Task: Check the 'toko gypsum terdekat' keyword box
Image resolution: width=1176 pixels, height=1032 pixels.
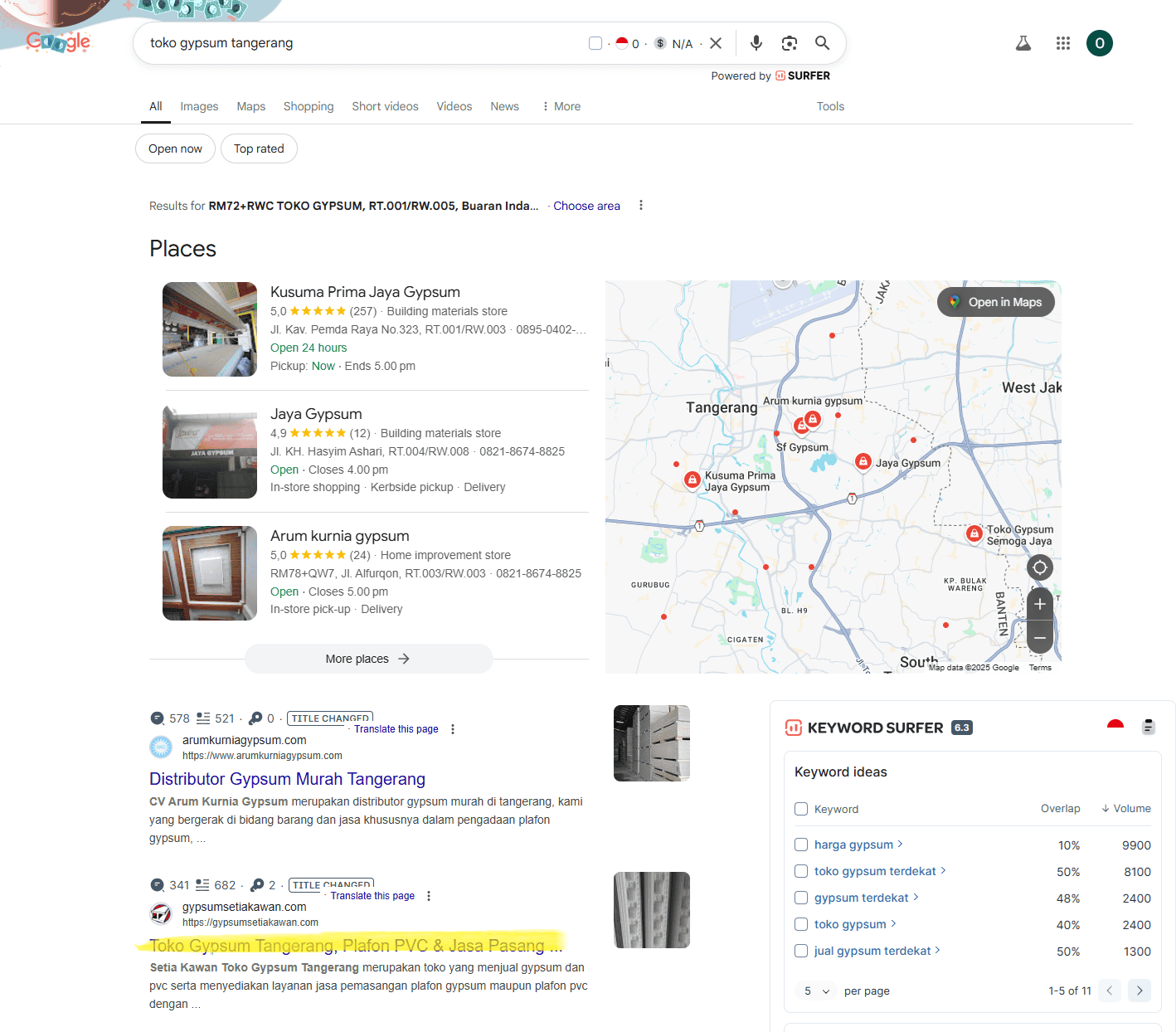Action: [x=801, y=871]
